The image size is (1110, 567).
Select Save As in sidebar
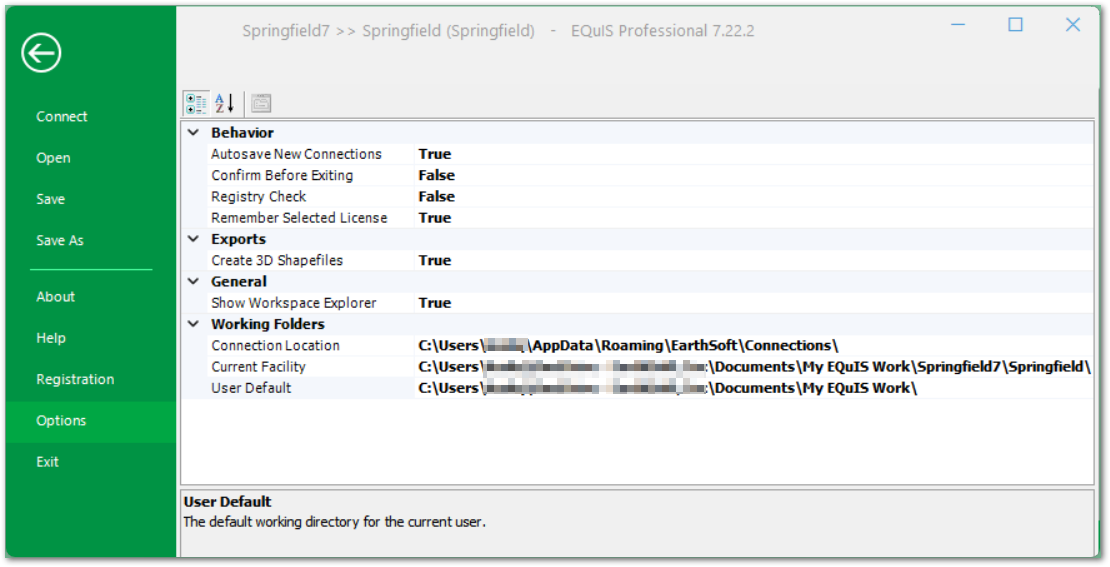60,241
